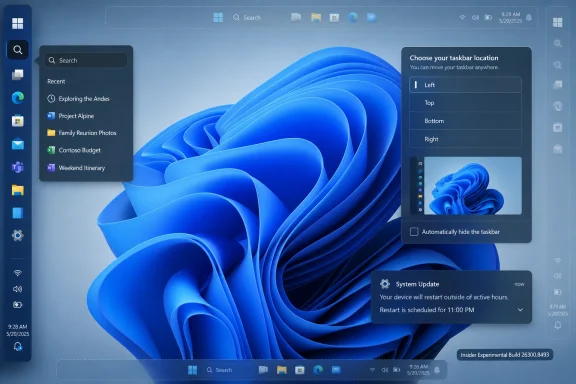576x384 pixels.
Task: Click the Wi-Fi icon on the right taskbar
Action: (558, 260)
